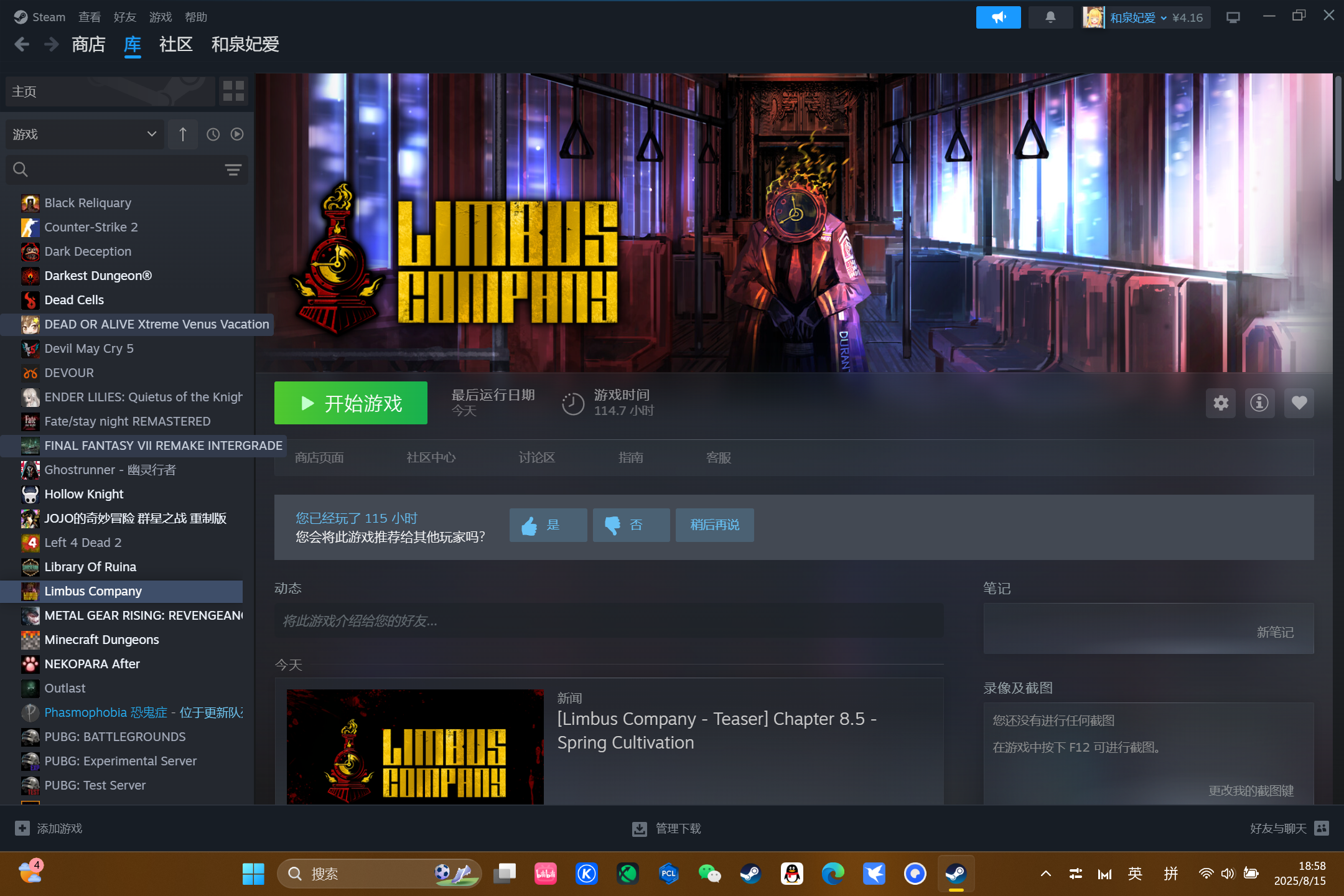Open bilibili app in taskbar
The height and width of the screenshot is (896, 1344).
click(546, 874)
